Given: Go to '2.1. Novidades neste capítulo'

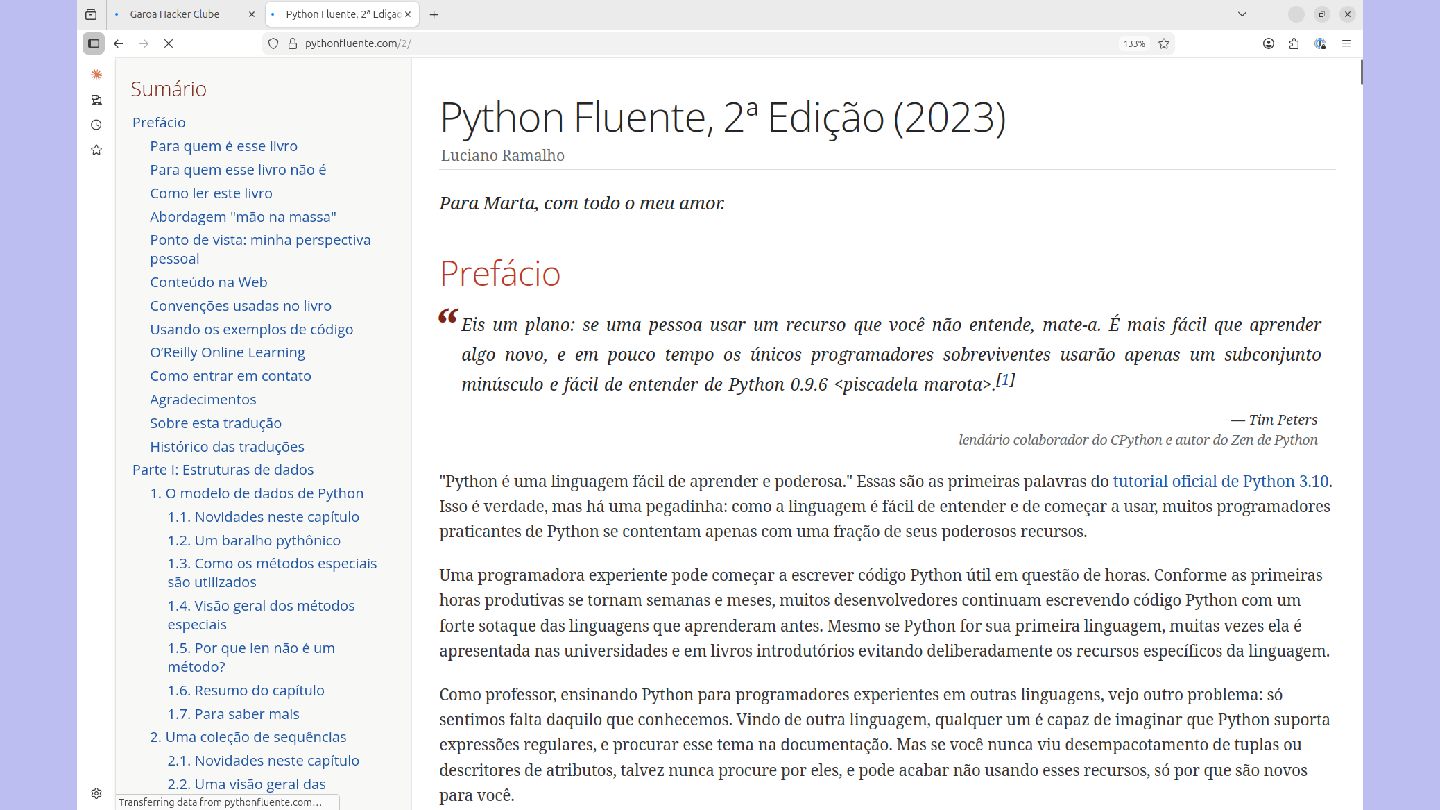Looking at the screenshot, I should click(264, 761).
